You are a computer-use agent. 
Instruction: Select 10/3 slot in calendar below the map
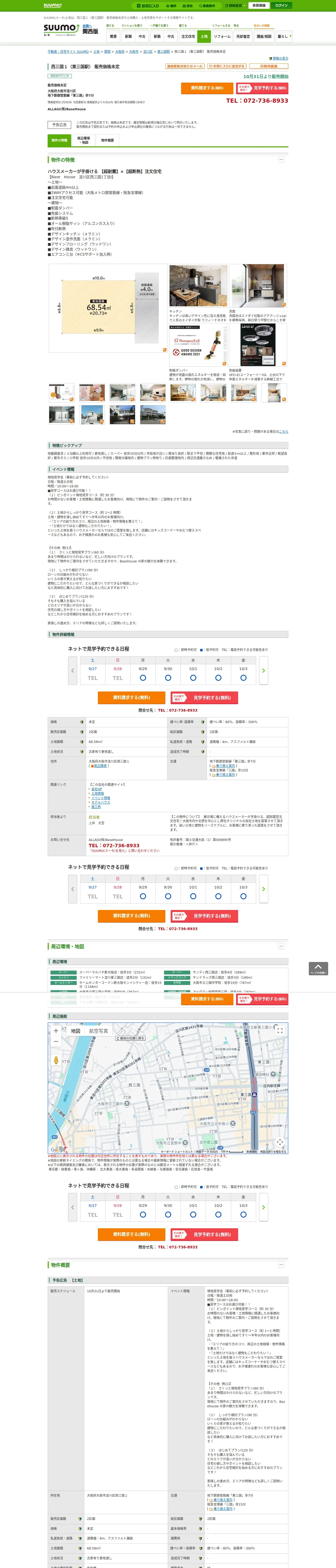(x=243, y=1214)
